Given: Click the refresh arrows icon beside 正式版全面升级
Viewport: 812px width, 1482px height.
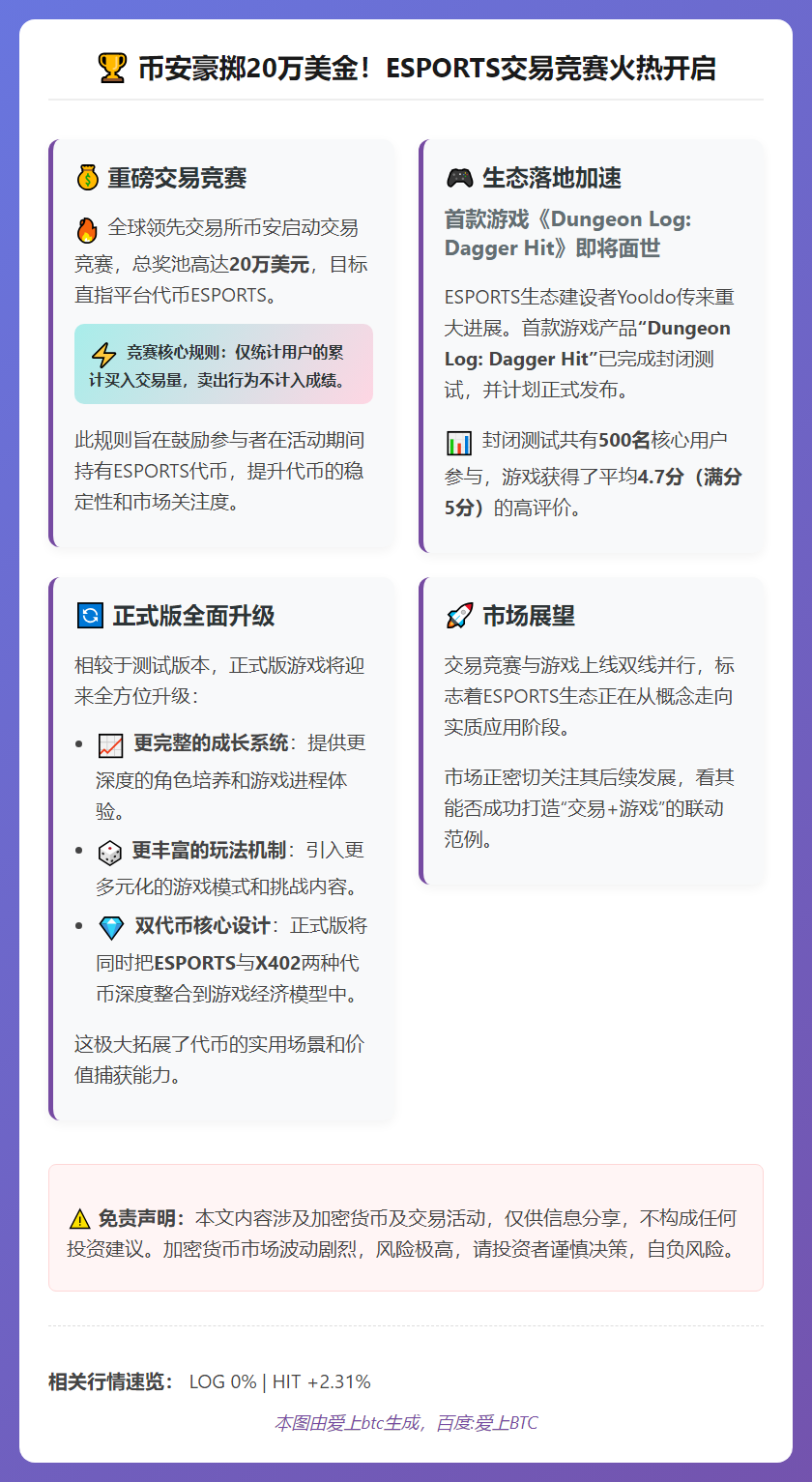Looking at the screenshot, I should pos(89,616).
